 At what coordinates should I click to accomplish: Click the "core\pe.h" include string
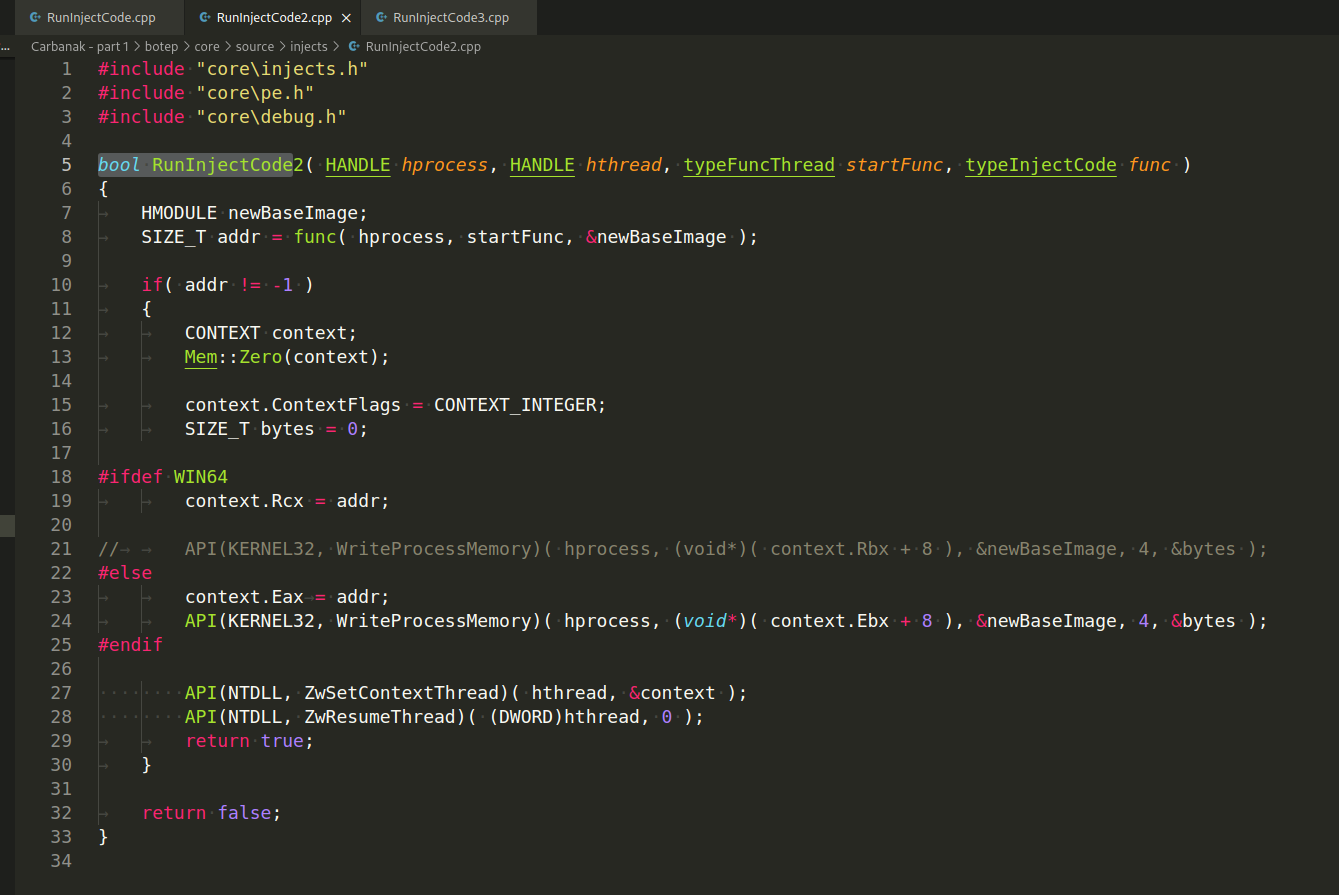tap(255, 93)
